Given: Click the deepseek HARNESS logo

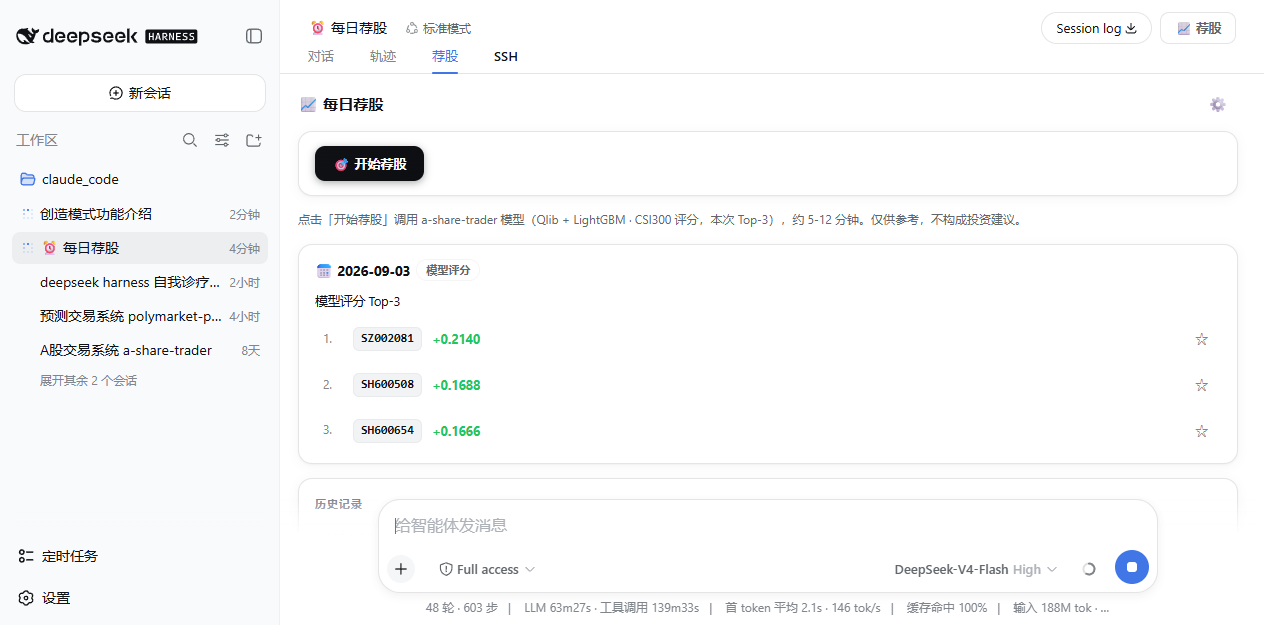Looking at the screenshot, I should click(106, 36).
